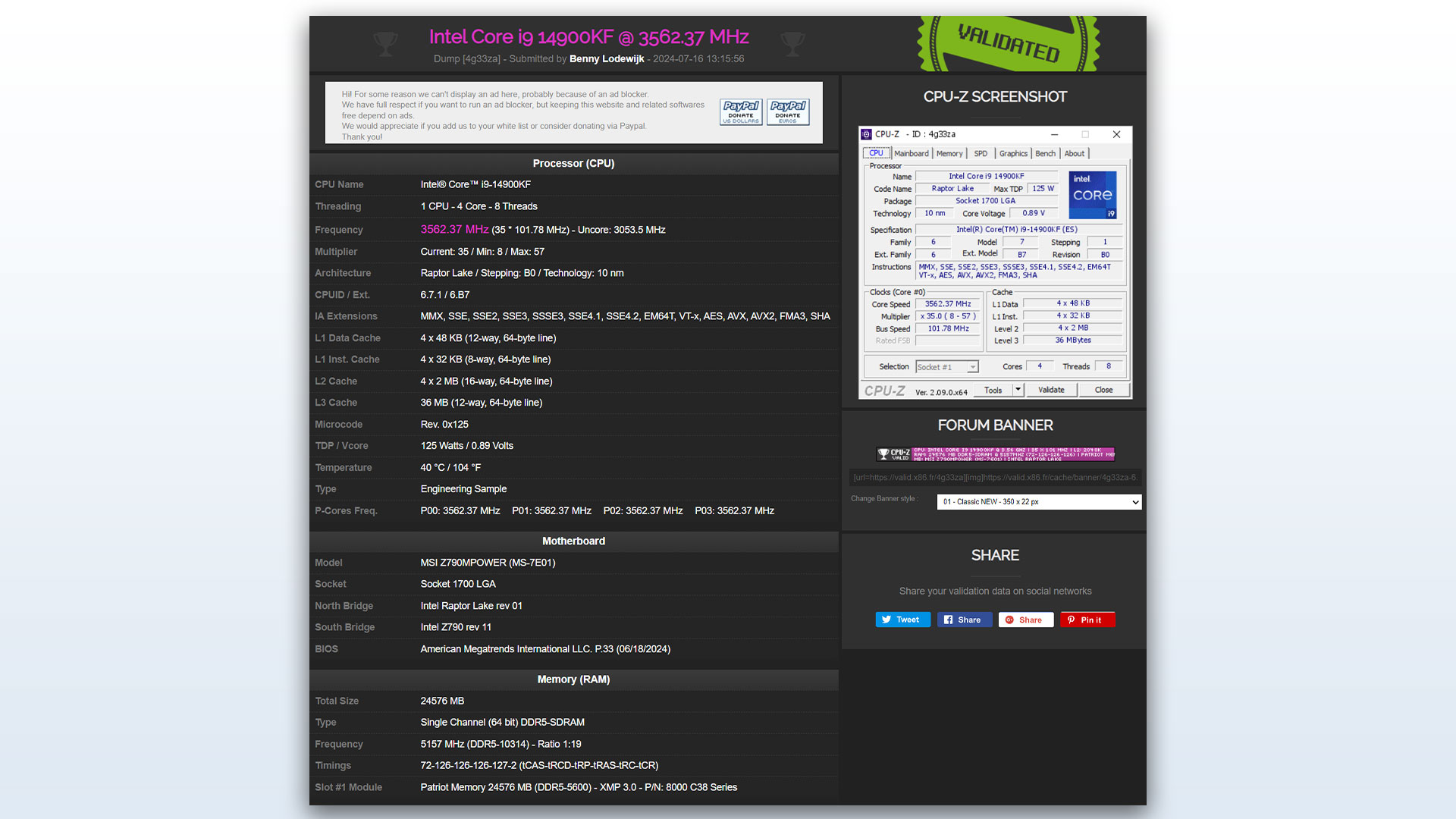The width and height of the screenshot is (1456, 819).
Task: Switch to the Mainboard tab
Action: [911, 153]
